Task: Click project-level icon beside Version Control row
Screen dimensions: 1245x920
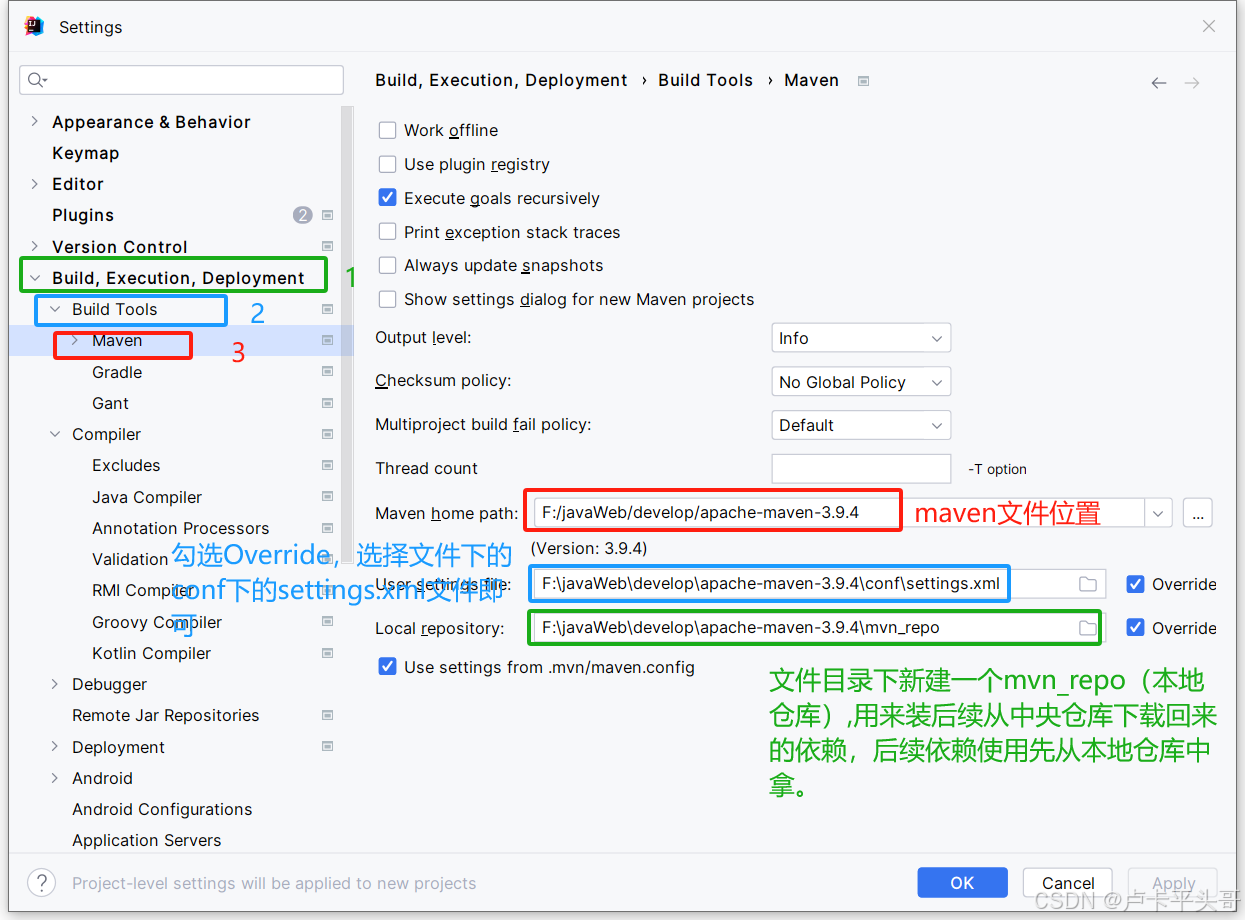Action: pos(327,246)
